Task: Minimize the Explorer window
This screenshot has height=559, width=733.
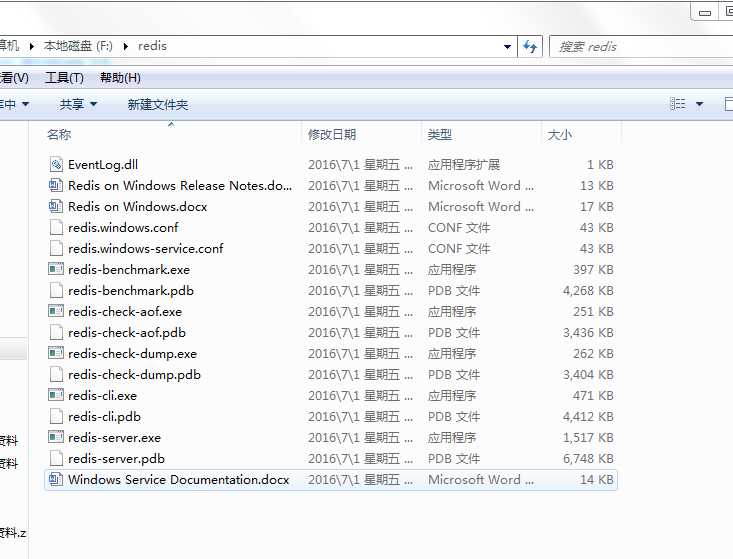Action: click(x=704, y=13)
